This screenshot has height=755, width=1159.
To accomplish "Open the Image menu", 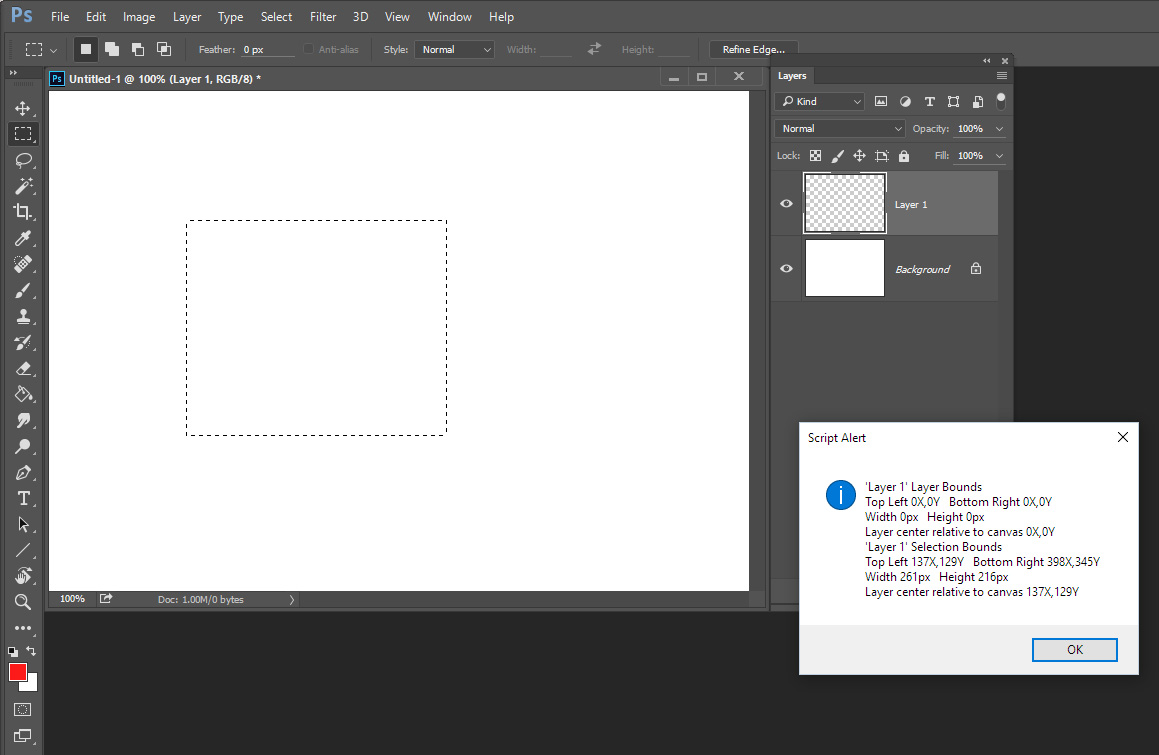I will tap(139, 17).
